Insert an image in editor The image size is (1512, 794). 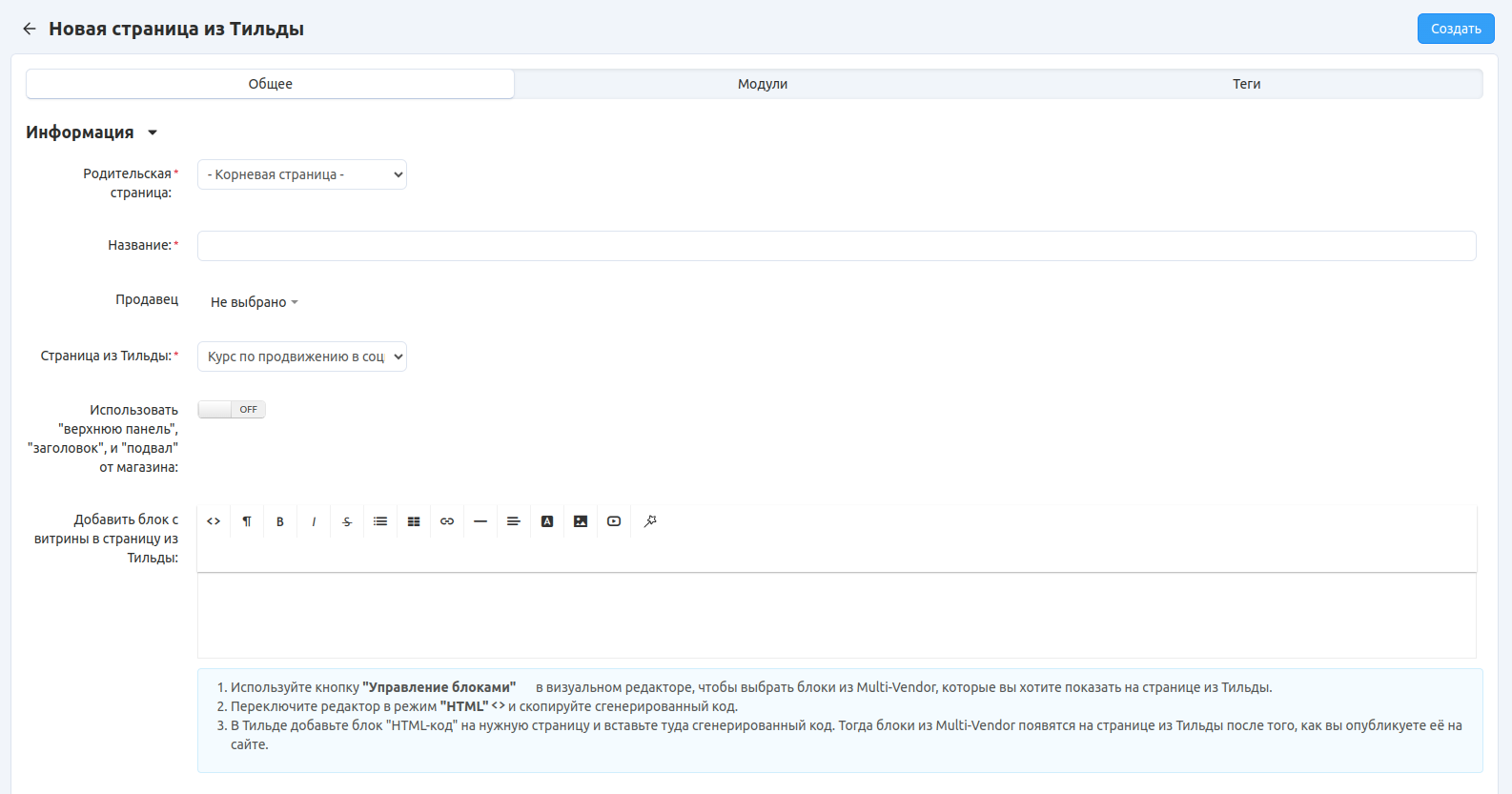pyautogui.click(x=581, y=521)
